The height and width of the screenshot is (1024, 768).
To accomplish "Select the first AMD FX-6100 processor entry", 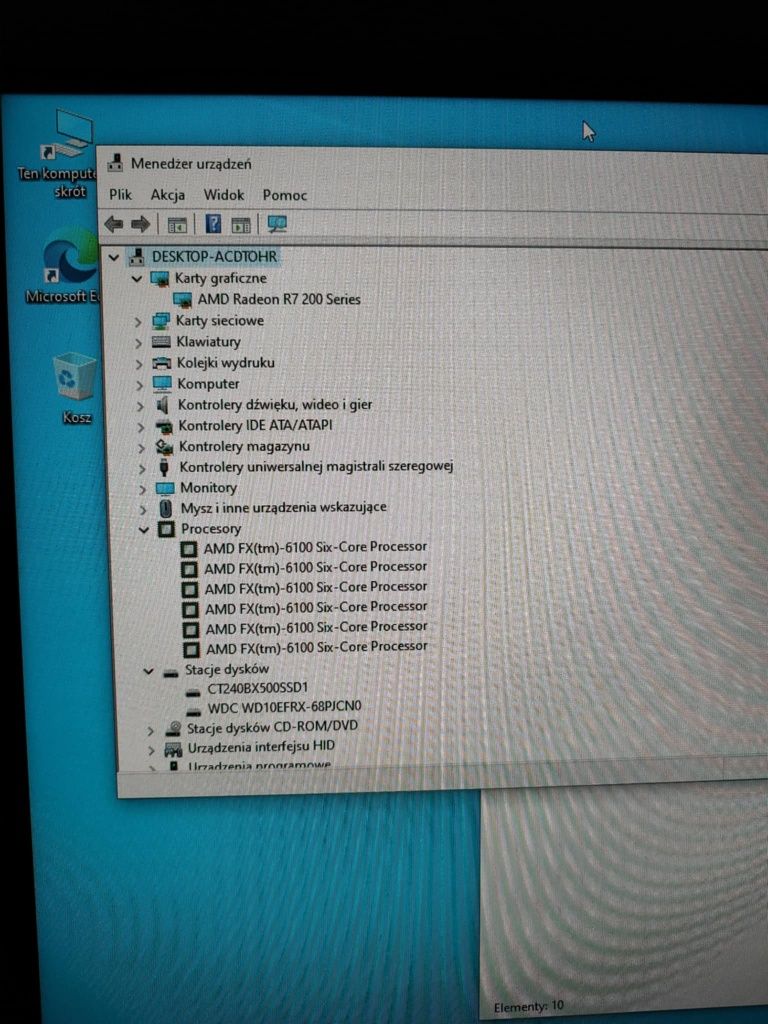I will pyautogui.click(x=316, y=547).
